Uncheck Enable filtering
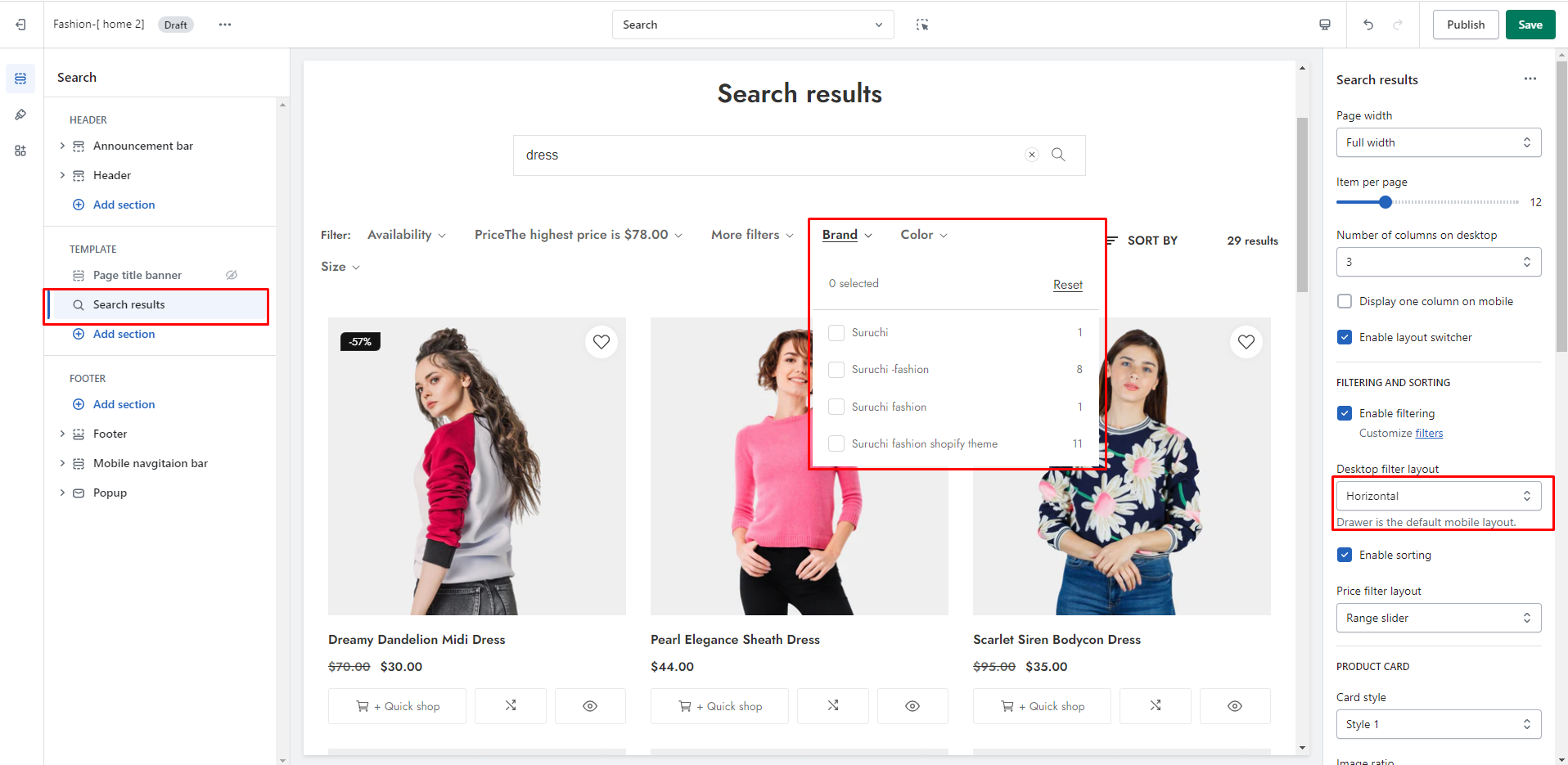1568x765 pixels. pos(1344,413)
